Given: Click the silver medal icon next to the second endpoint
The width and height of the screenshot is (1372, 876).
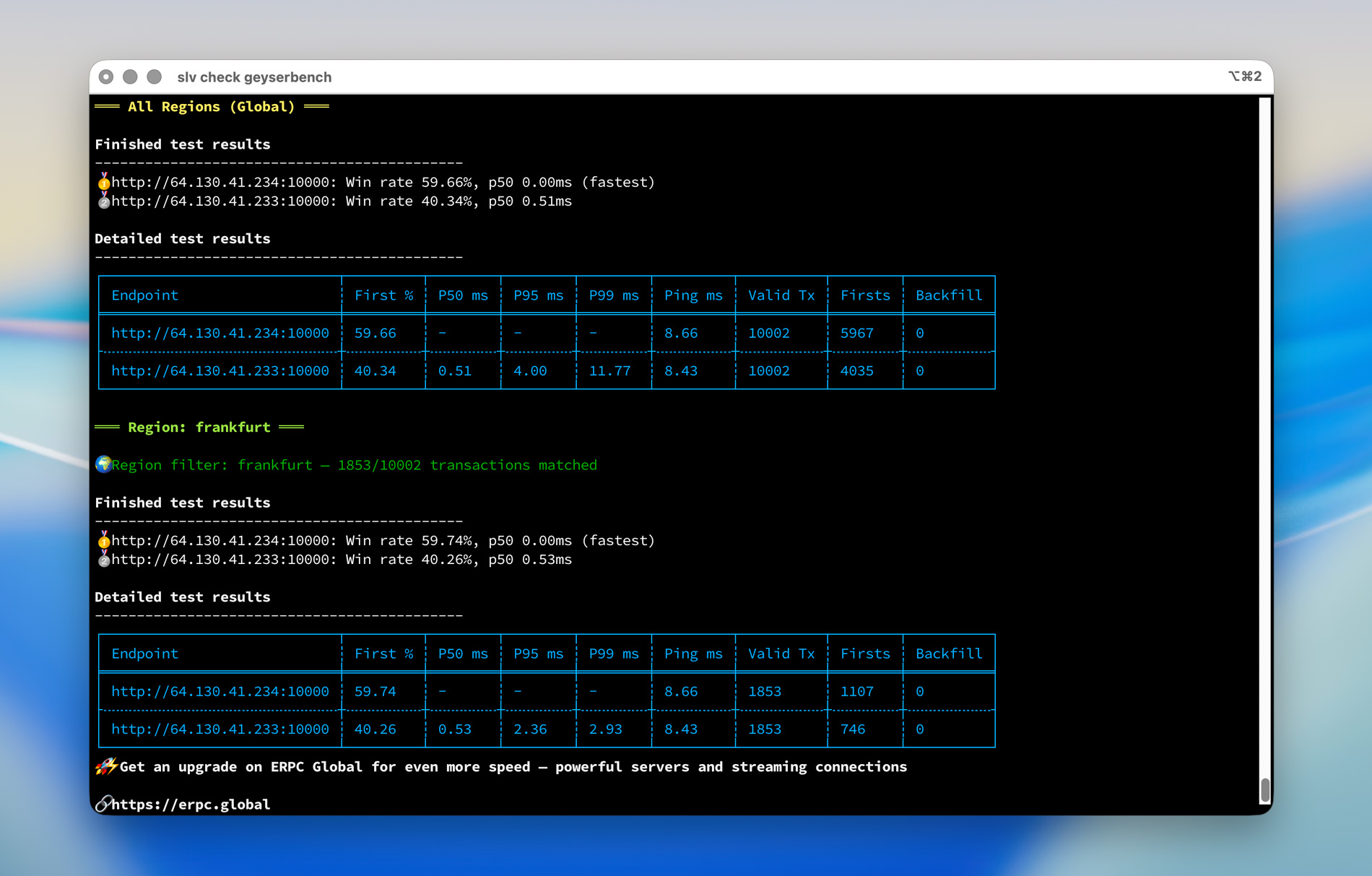Looking at the screenshot, I should coord(104,201).
